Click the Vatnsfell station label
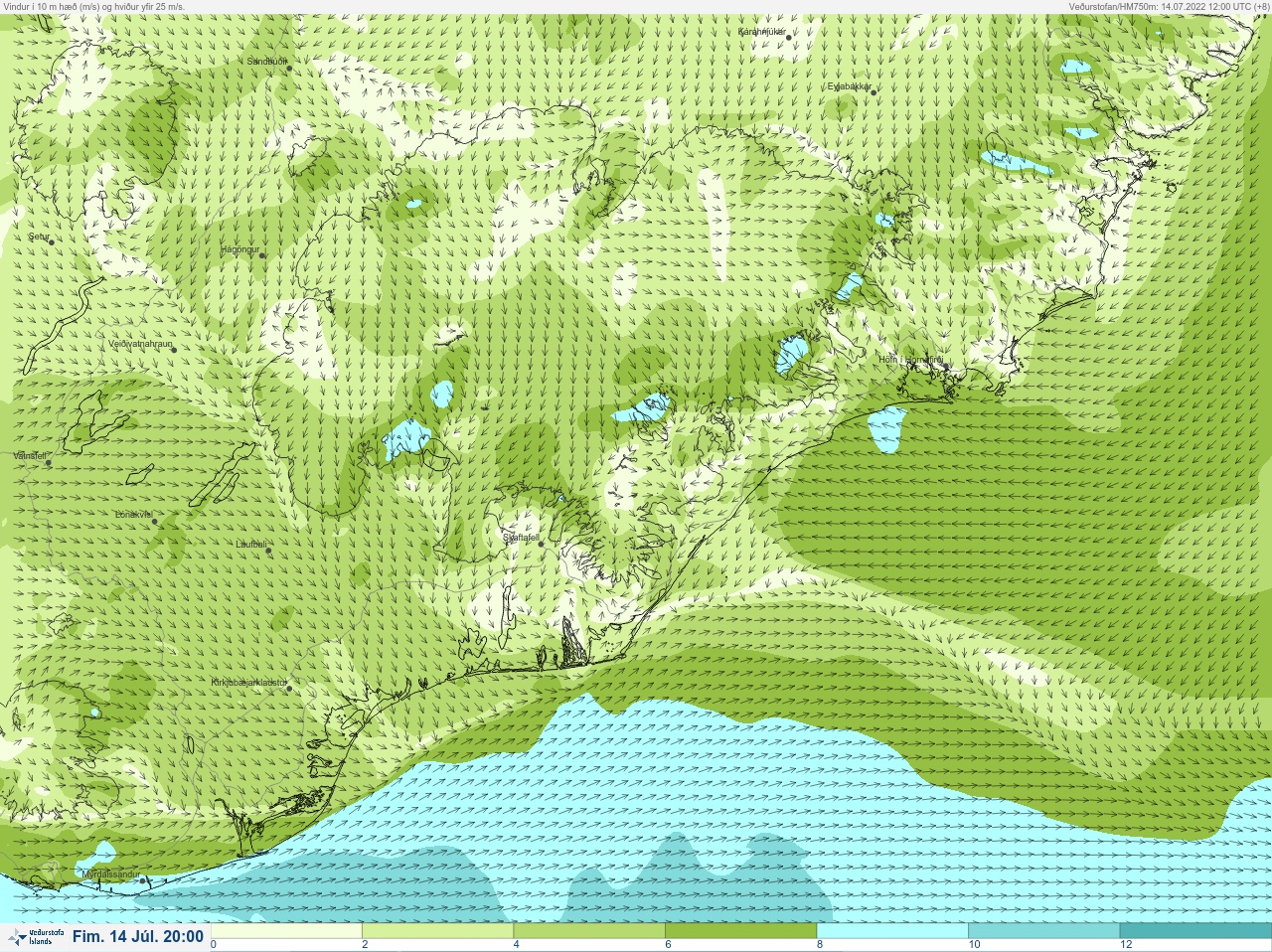 click(30, 456)
